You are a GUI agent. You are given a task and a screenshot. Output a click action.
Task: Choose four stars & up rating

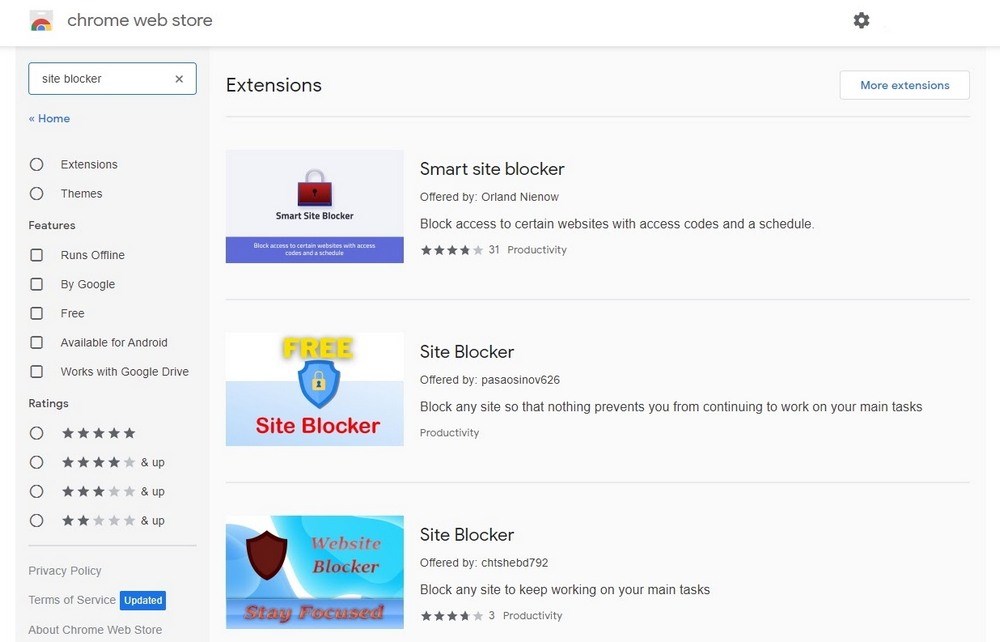click(x=36, y=463)
